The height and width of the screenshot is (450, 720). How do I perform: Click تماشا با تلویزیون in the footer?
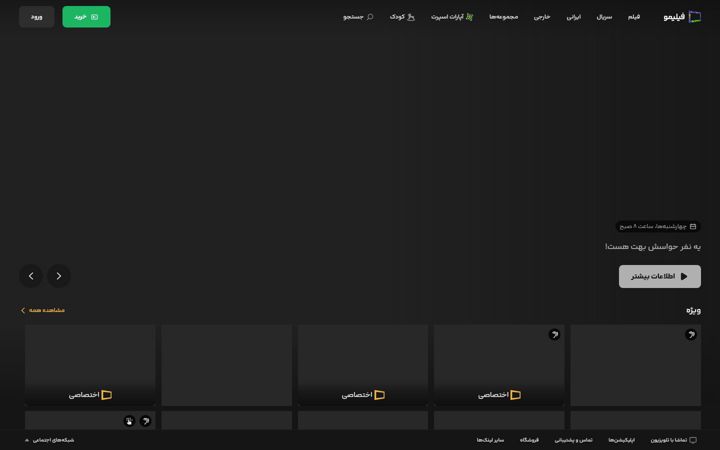click(673, 440)
